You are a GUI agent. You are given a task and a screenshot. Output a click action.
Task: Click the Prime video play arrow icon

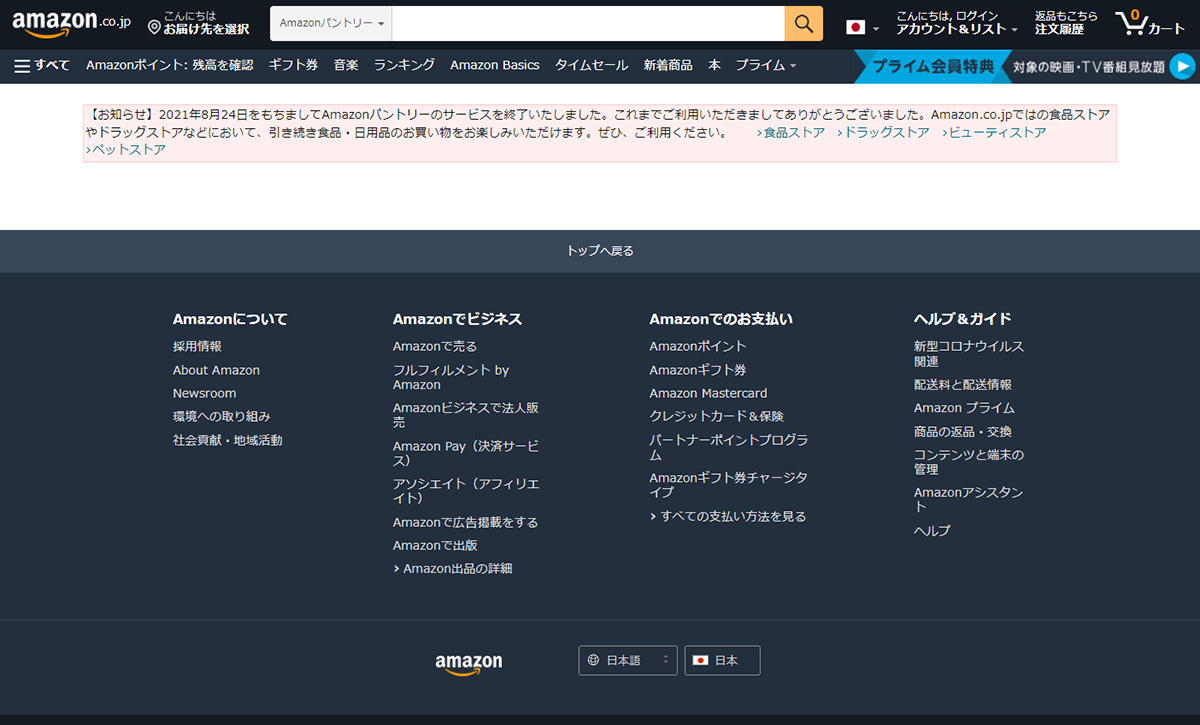[1182, 66]
